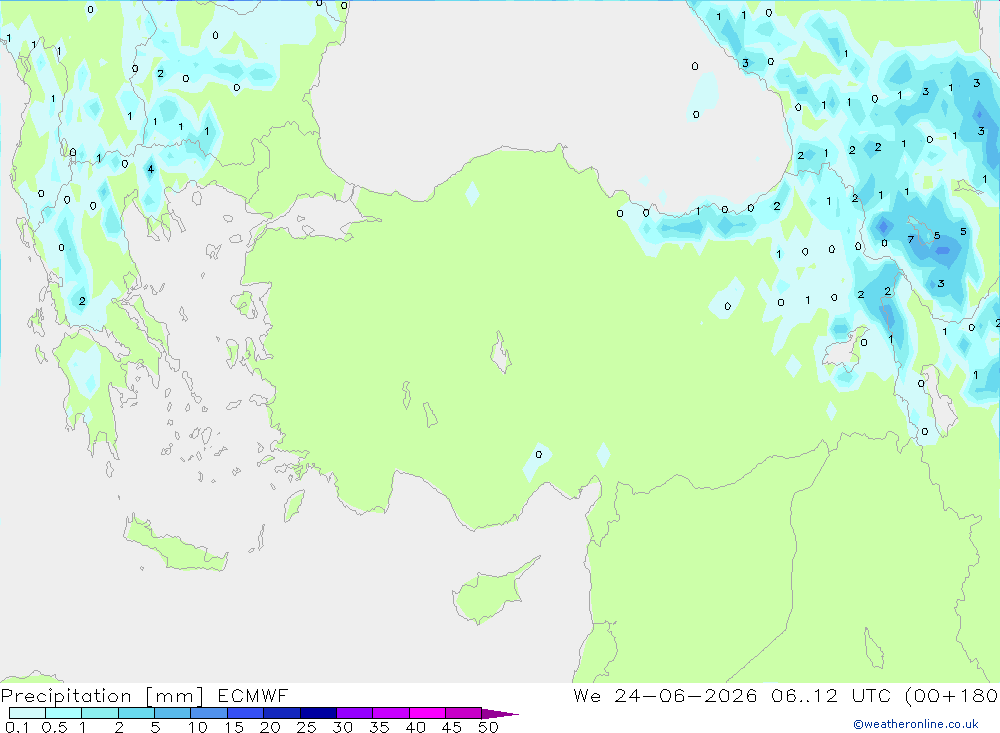The height and width of the screenshot is (733, 1000).
Task: Click the 30–35 mm purple legend swatch
Action: click(x=355, y=713)
